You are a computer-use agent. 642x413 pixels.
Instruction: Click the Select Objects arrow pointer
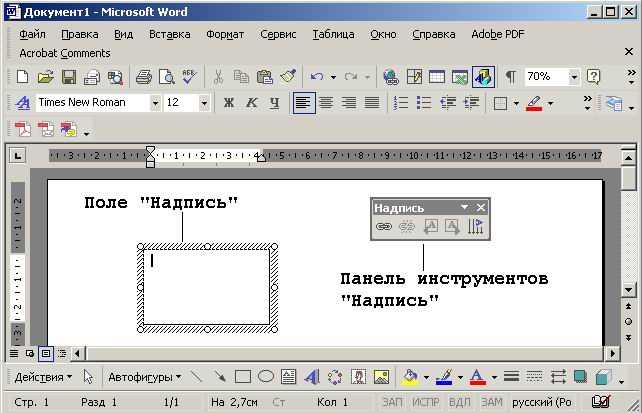click(88, 377)
